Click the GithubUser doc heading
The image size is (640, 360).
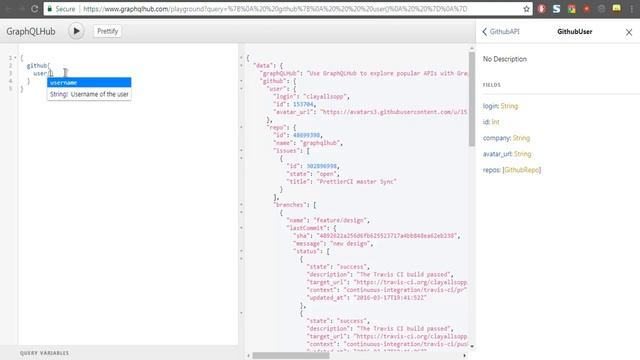pyautogui.click(x=575, y=31)
